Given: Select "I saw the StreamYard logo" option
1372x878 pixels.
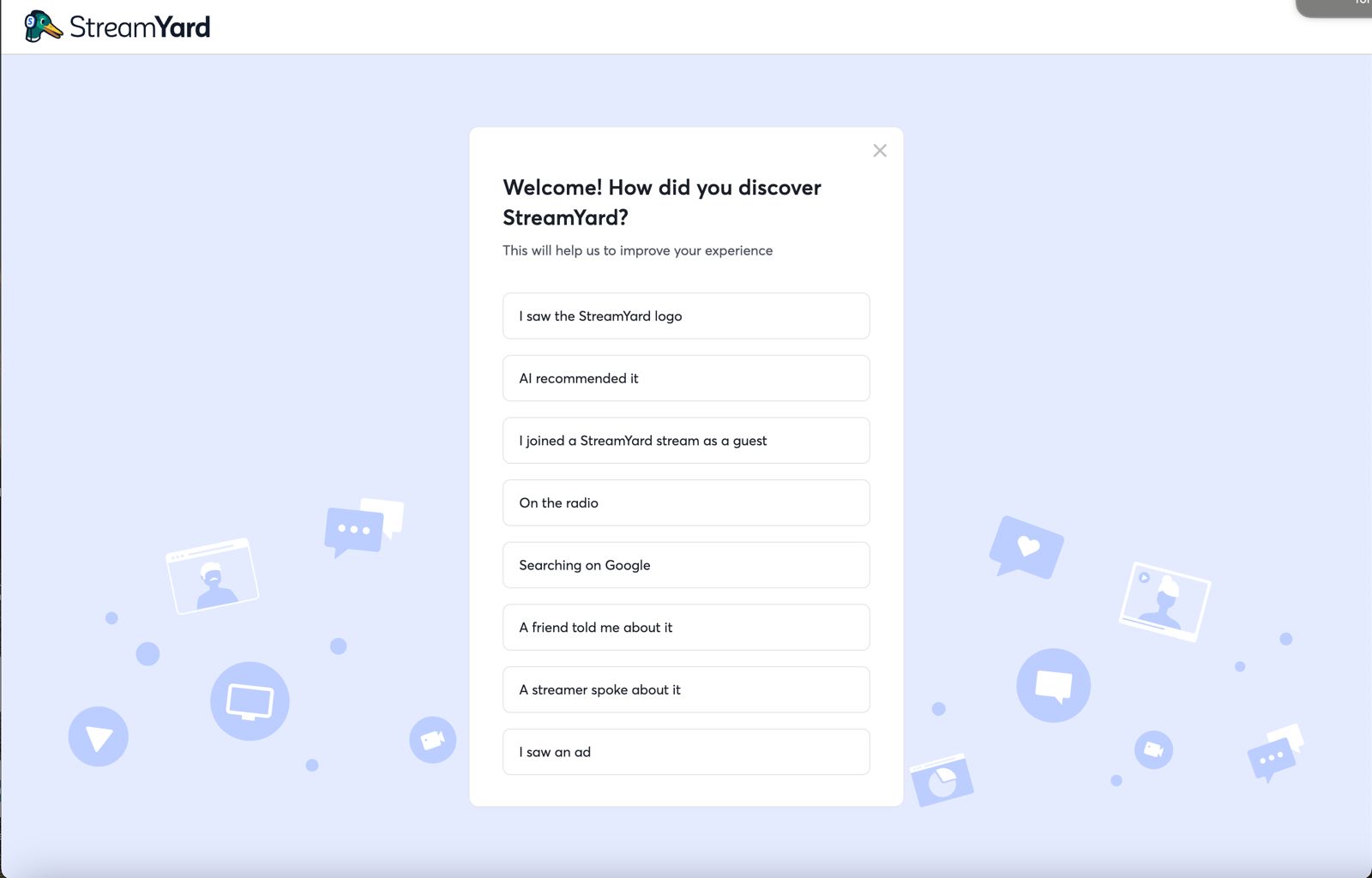Looking at the screenshot, I should [x=686, y=316].
